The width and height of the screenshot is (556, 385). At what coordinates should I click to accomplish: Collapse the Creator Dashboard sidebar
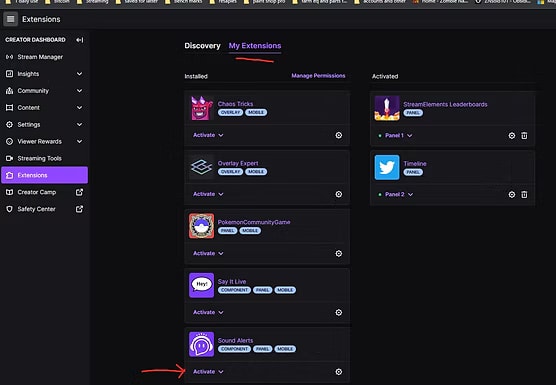point(79,40)
